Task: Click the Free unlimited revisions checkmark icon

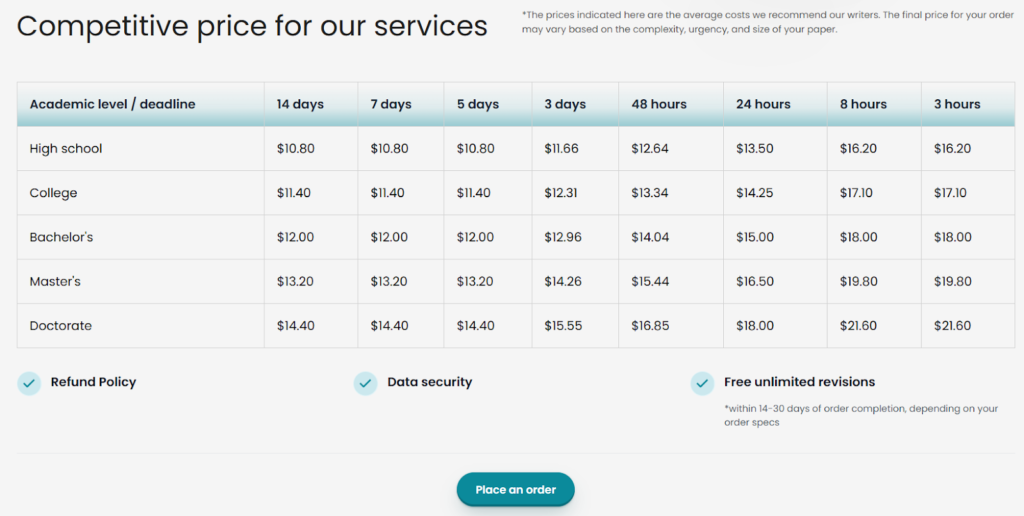Action: [x=702, y=383]
